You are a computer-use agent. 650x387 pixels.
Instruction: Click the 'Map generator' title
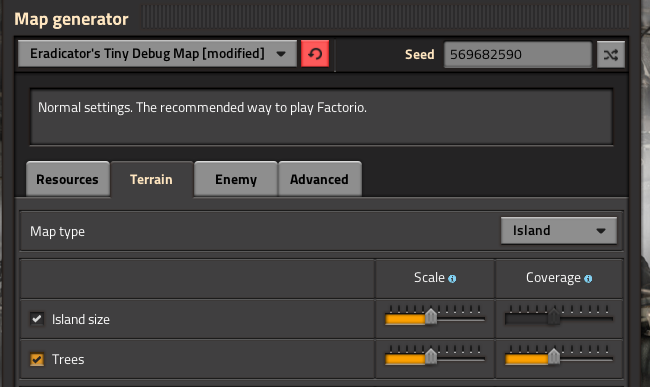[71, 19]
